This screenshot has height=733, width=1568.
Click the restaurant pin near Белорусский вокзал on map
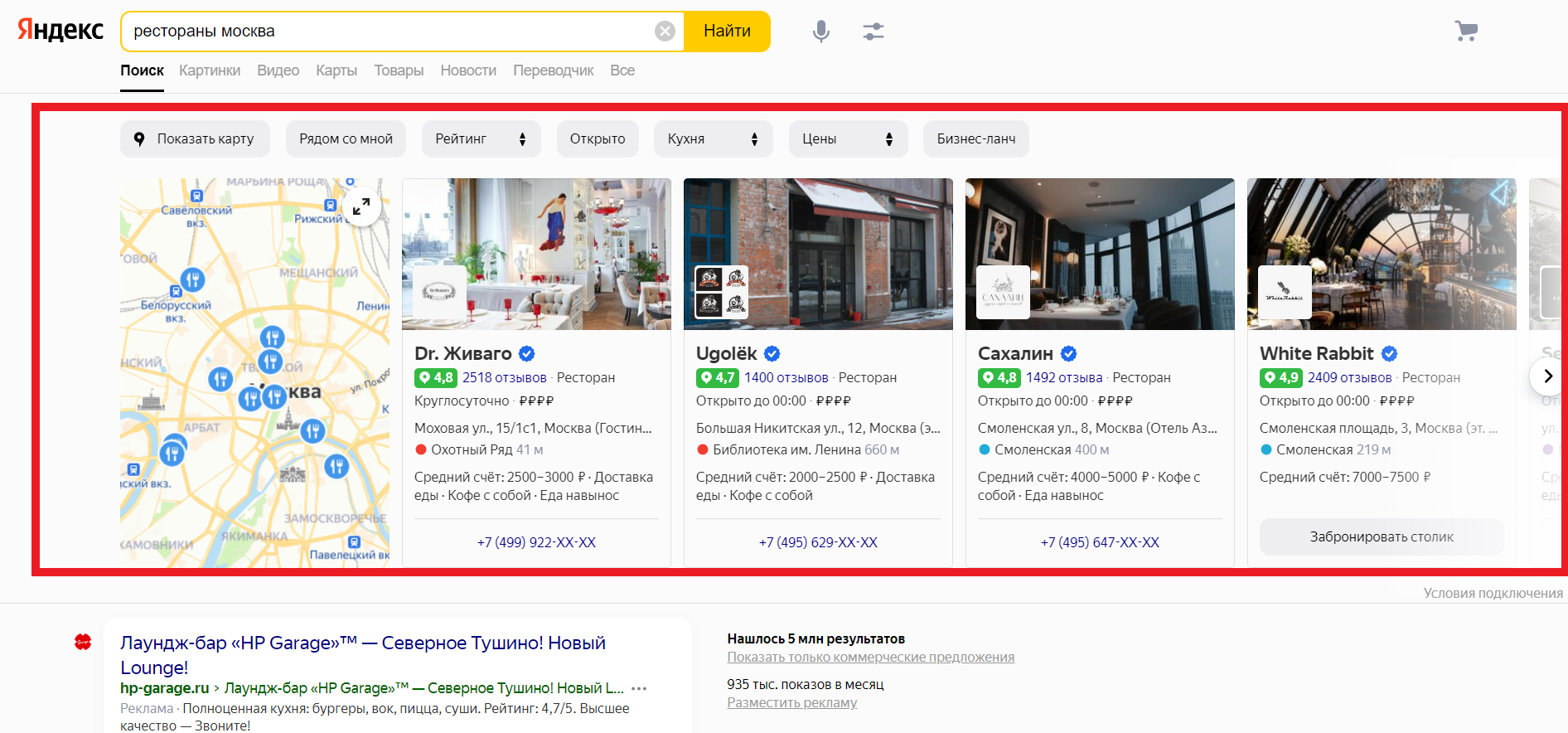pyautogui.click(x=192, y=279)
